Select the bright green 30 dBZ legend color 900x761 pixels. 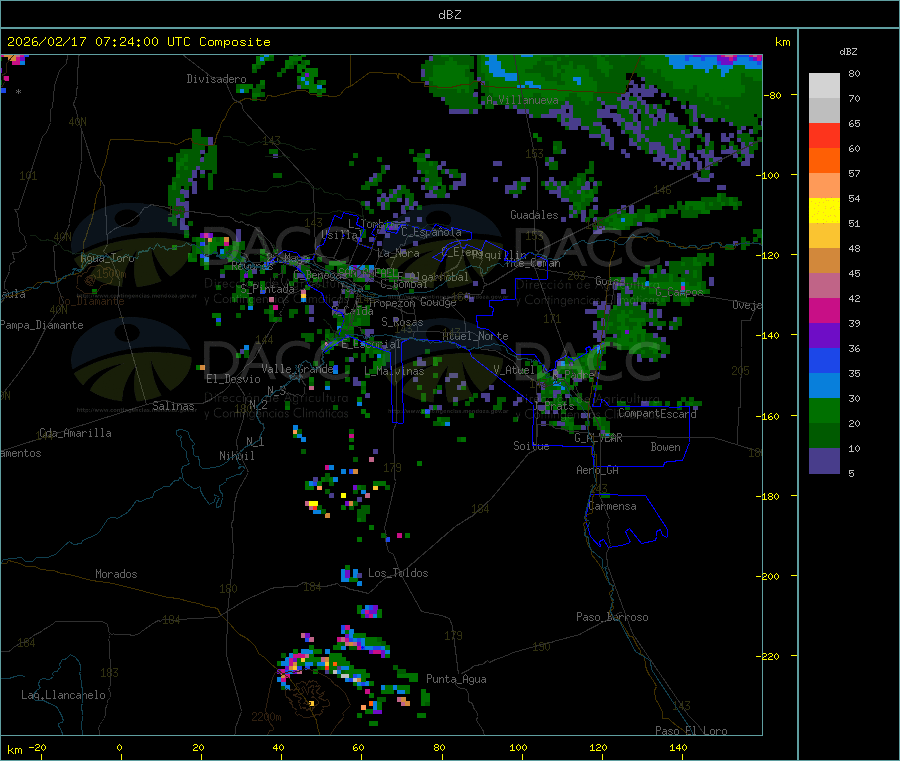(x=824, y=410)
